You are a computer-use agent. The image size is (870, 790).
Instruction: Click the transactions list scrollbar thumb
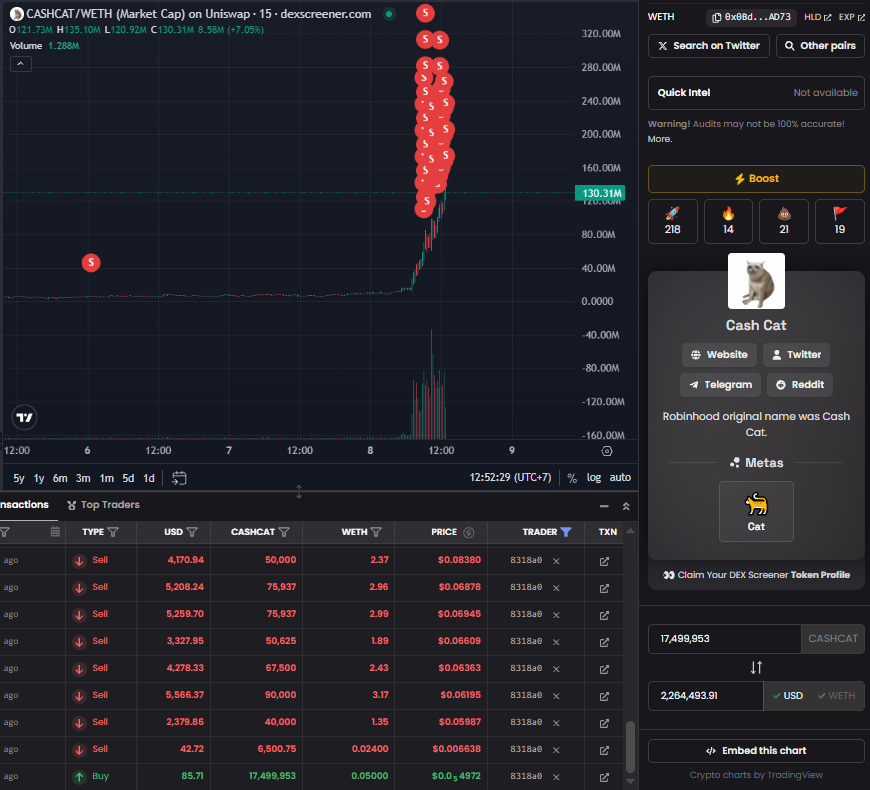point(630,746)
